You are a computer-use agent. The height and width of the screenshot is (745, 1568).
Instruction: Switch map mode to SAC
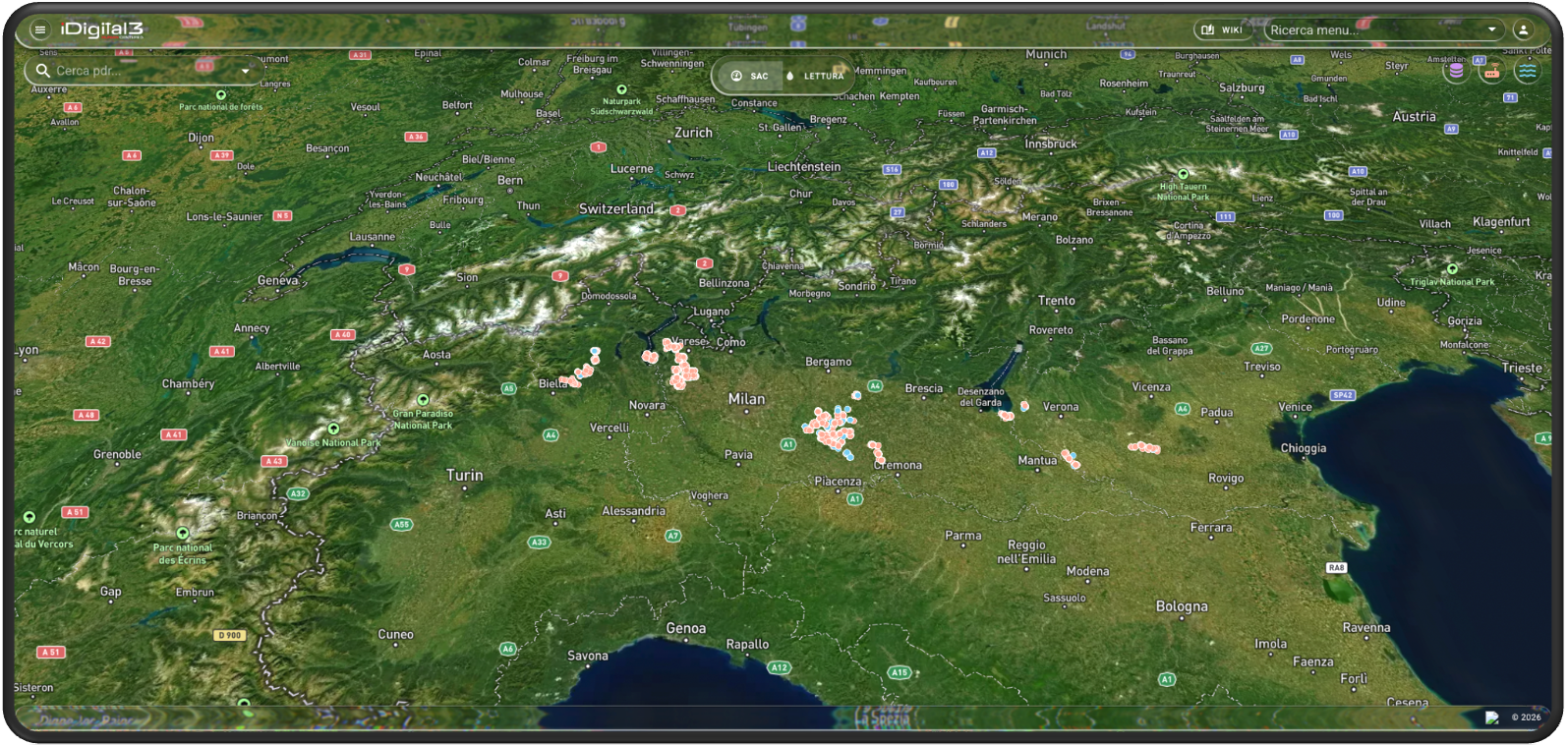click(x=750, y=76)
